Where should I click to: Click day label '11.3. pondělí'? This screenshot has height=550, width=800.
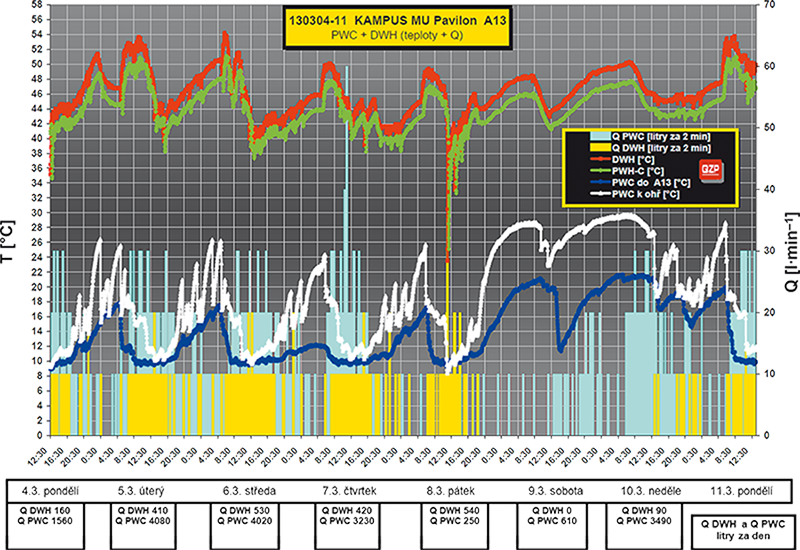coord(741,491)
